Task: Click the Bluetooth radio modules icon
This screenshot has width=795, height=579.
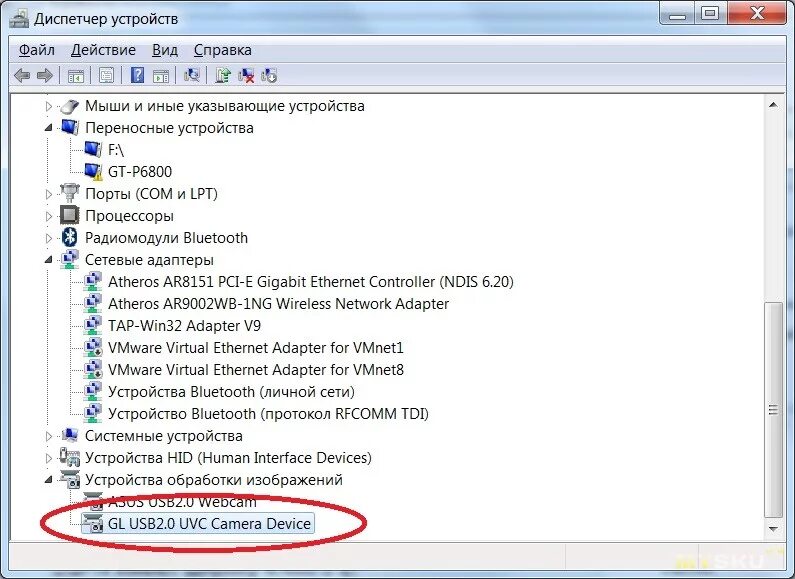Action: pos(69,237)
